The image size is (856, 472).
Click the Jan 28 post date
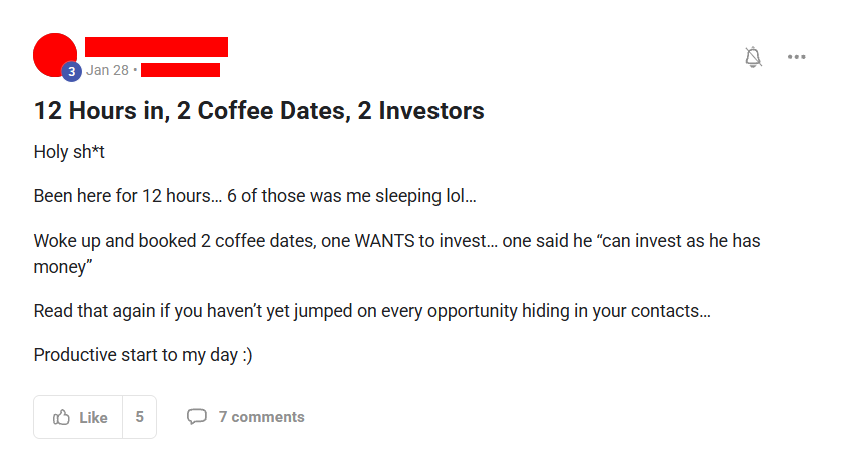[107, 70]
